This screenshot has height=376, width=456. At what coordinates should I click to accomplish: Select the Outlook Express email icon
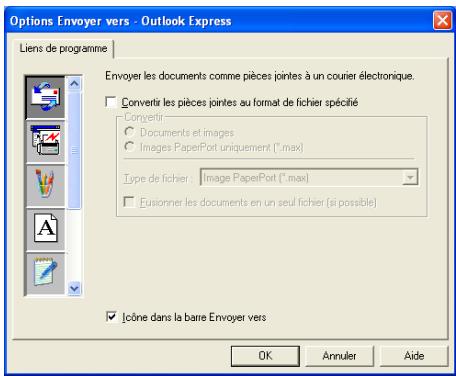pyautogui.click(x=46, y=97)
